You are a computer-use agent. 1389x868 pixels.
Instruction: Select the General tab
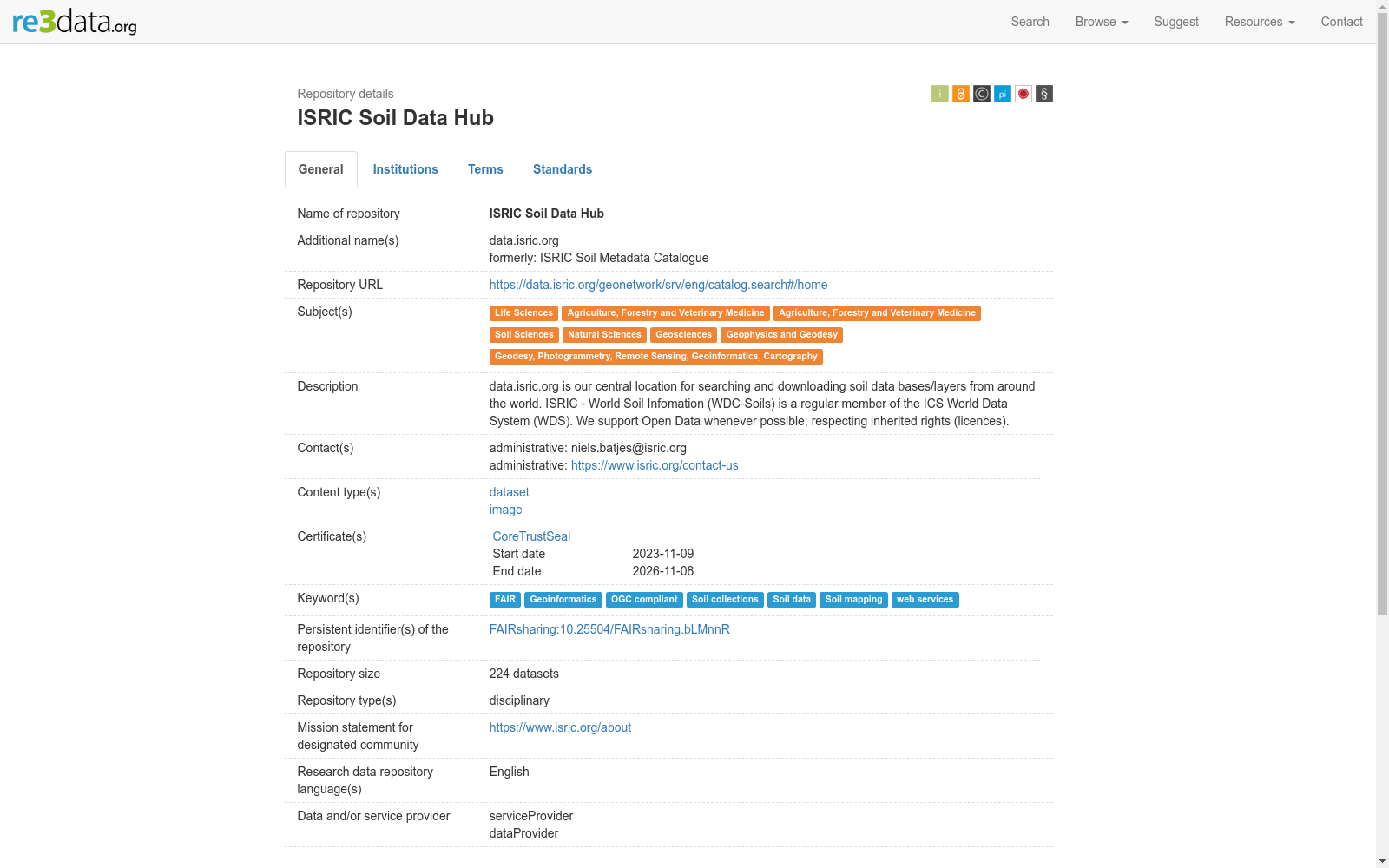[x=321, y=169]
